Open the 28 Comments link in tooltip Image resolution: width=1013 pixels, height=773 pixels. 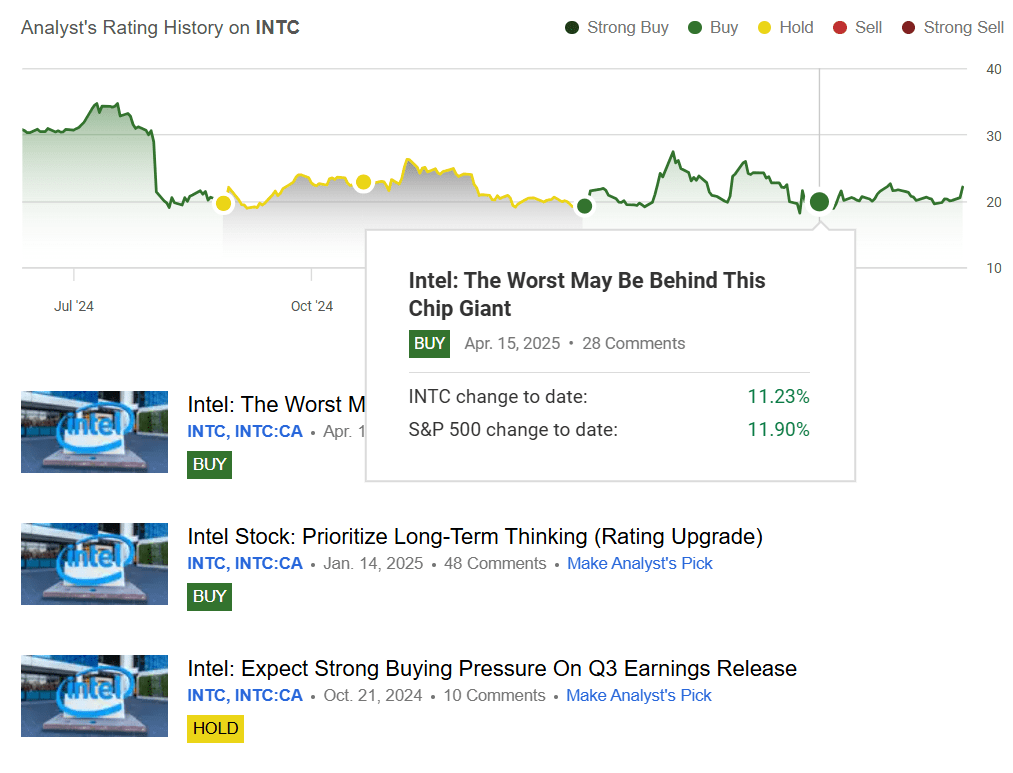(633, 343)
